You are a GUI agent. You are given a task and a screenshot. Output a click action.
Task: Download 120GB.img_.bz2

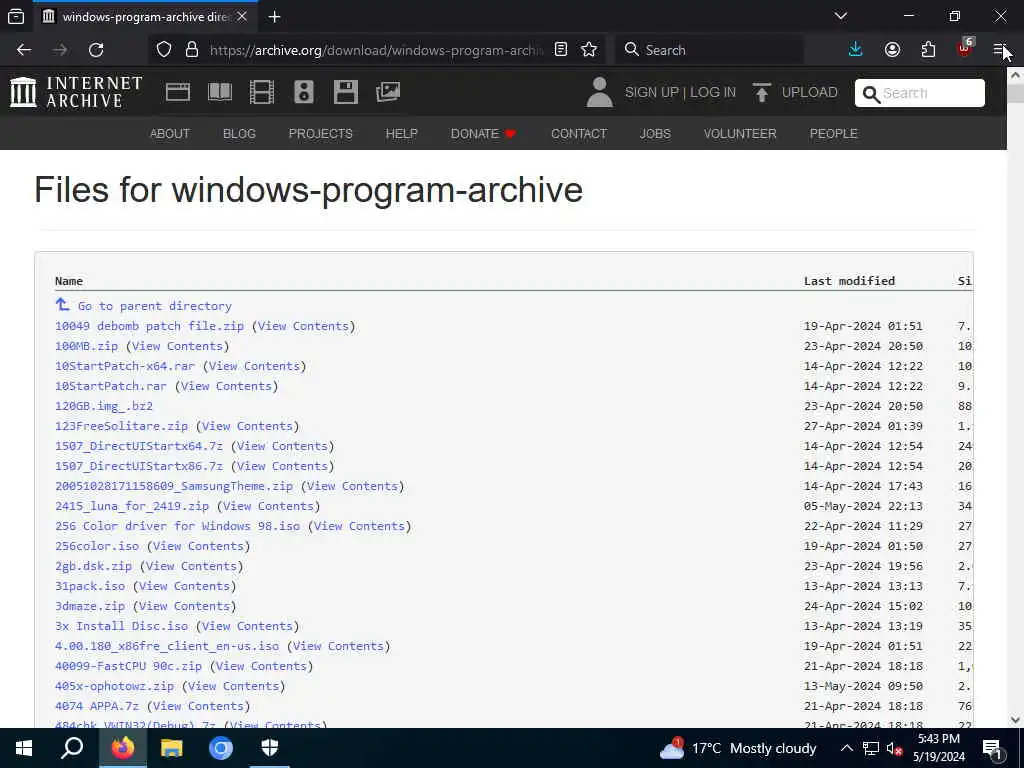click(x=104, y=406)
